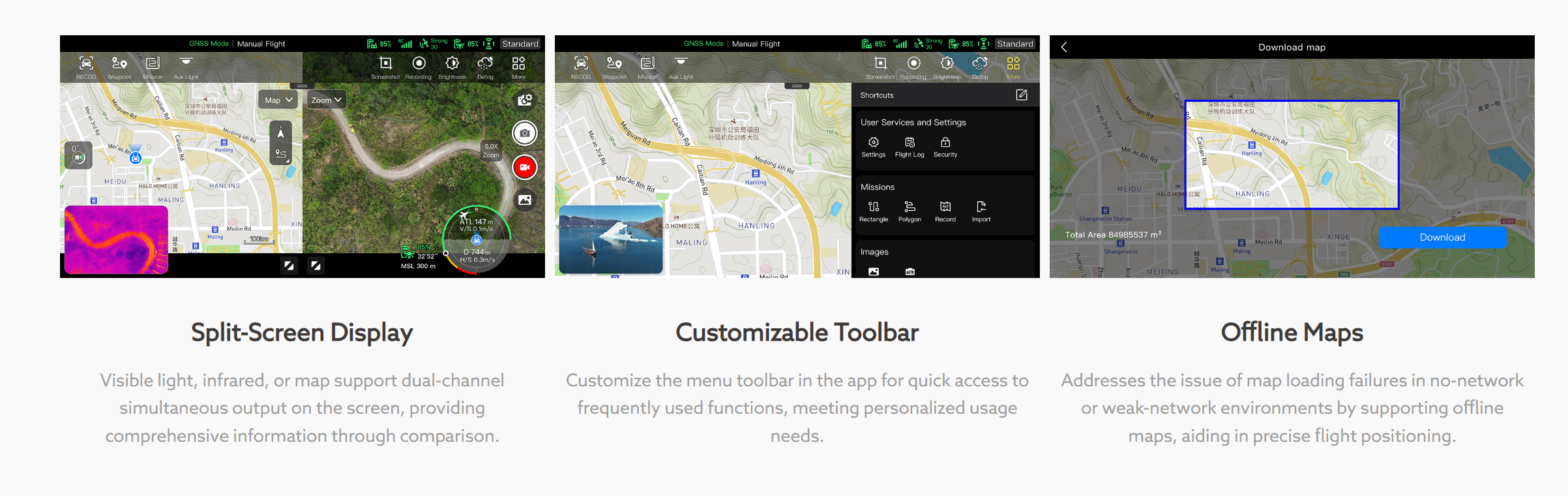Click the Rectangle mission icon

click(873, 211)
